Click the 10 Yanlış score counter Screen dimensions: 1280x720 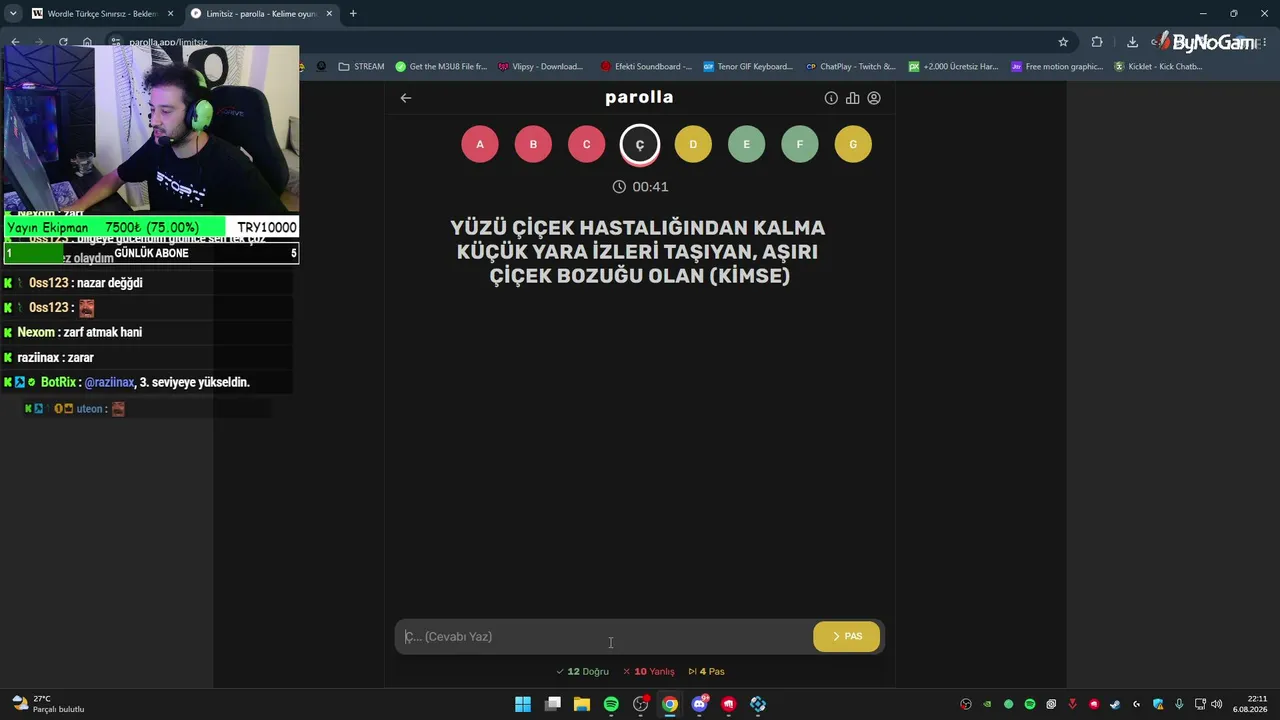(648, 672)
